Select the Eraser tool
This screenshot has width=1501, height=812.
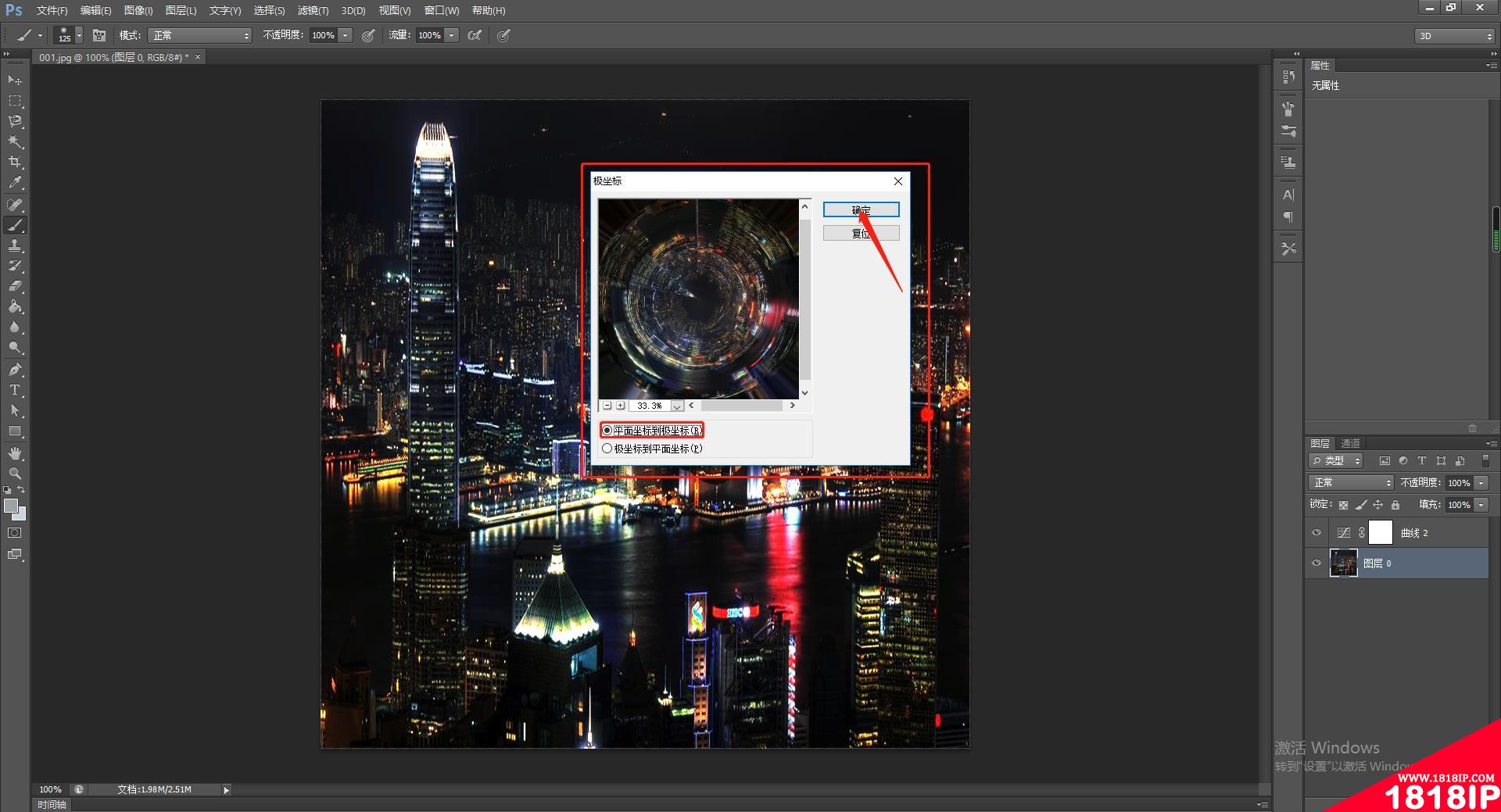point(15,286)
